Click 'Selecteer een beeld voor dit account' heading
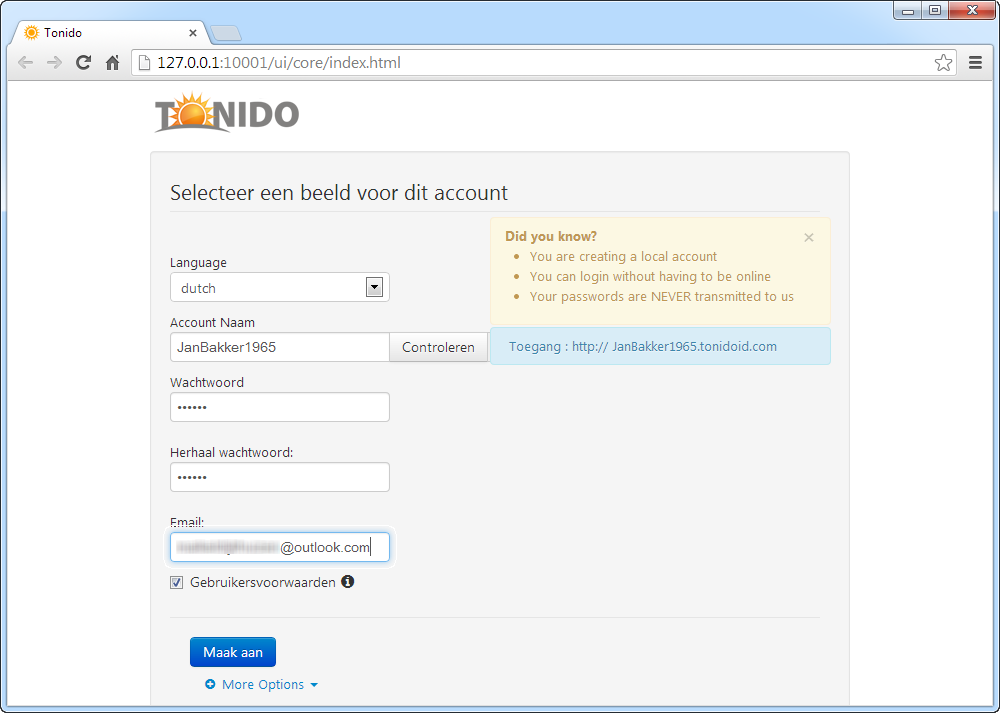This screenshot has width=1000, height=713. [339, 193]
